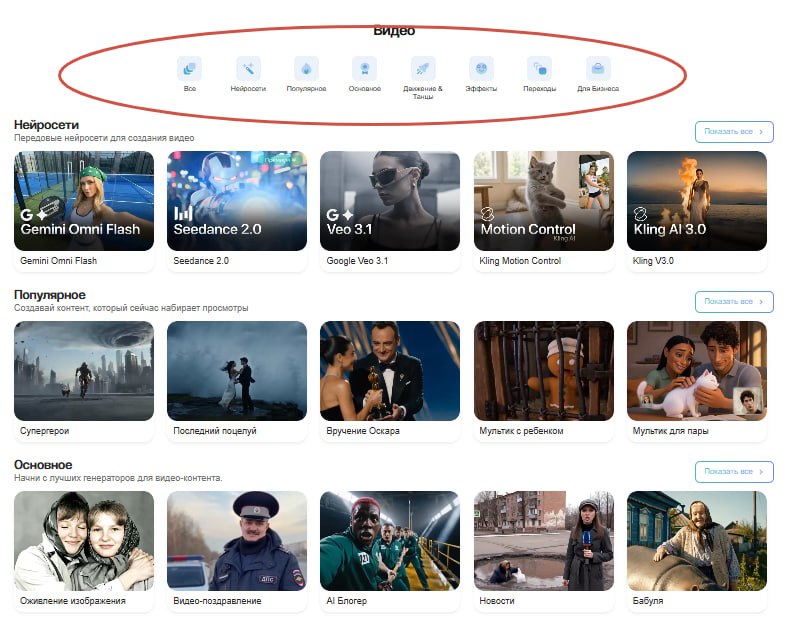Click the Популярное flame icon

tap(306, 69)
